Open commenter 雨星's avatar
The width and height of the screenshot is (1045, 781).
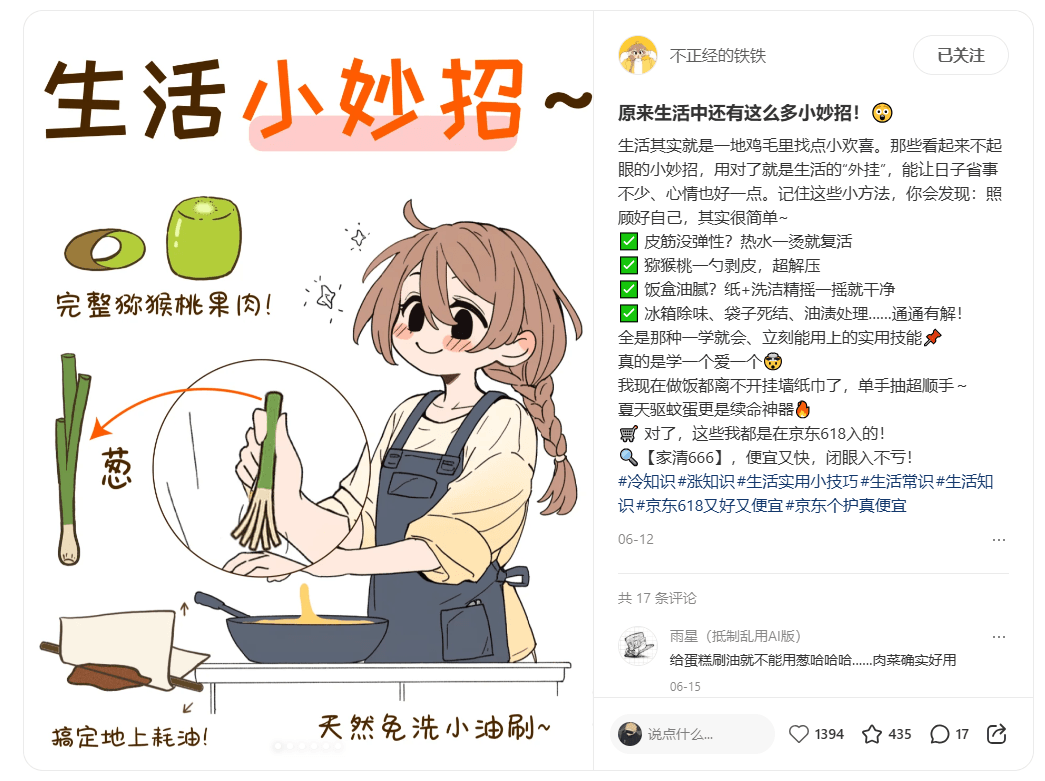[x=638, y=646]
